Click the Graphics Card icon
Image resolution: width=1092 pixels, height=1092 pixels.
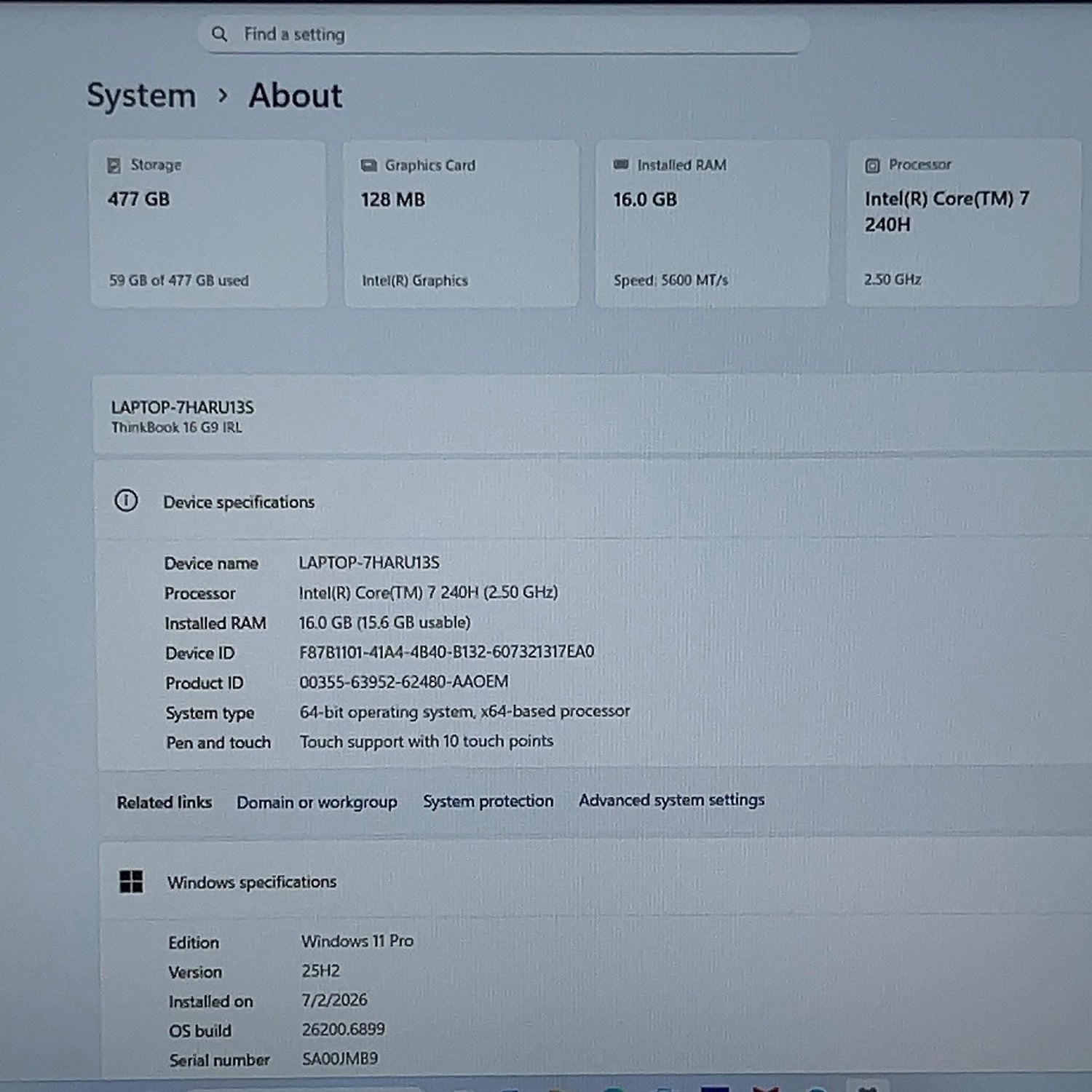tap(369, 165)
